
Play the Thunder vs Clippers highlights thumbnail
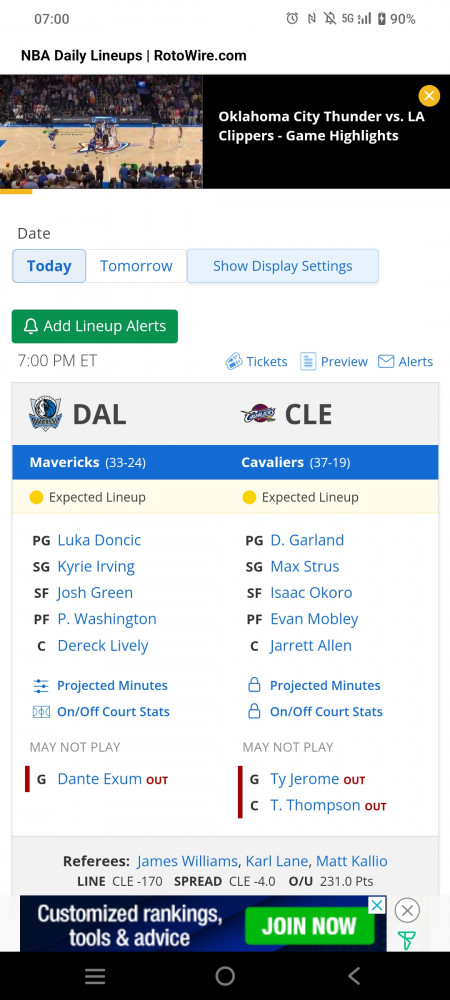(101, 131)
